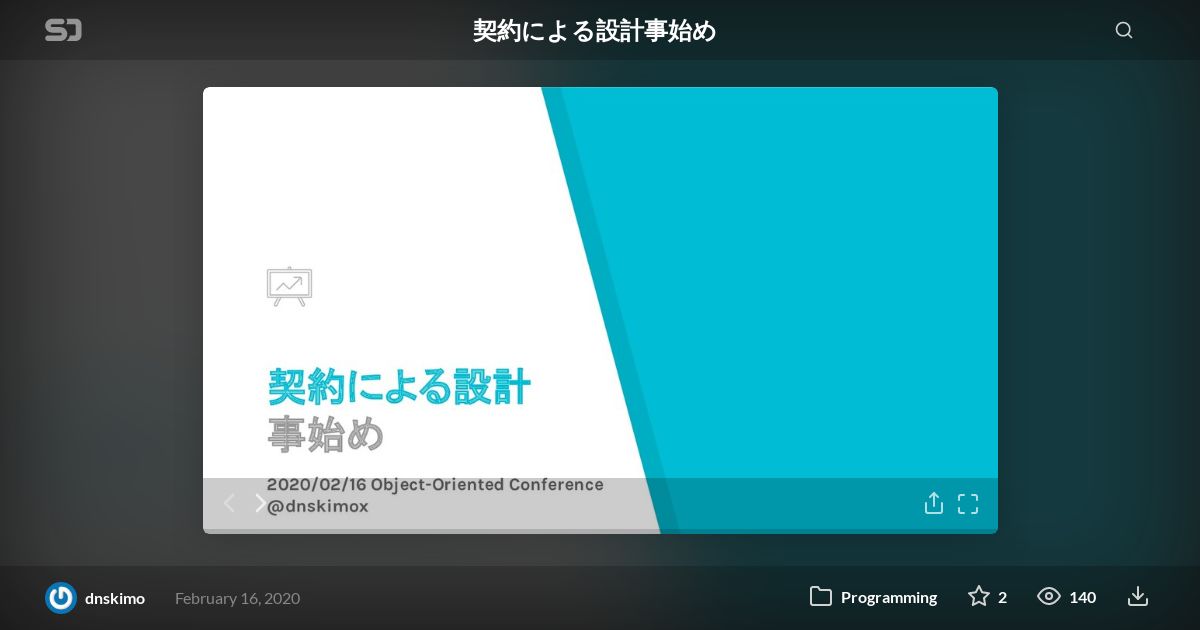Open dnskimo's avatar image
Viewport: 1200px width, 630px height.
click(61, 598)
